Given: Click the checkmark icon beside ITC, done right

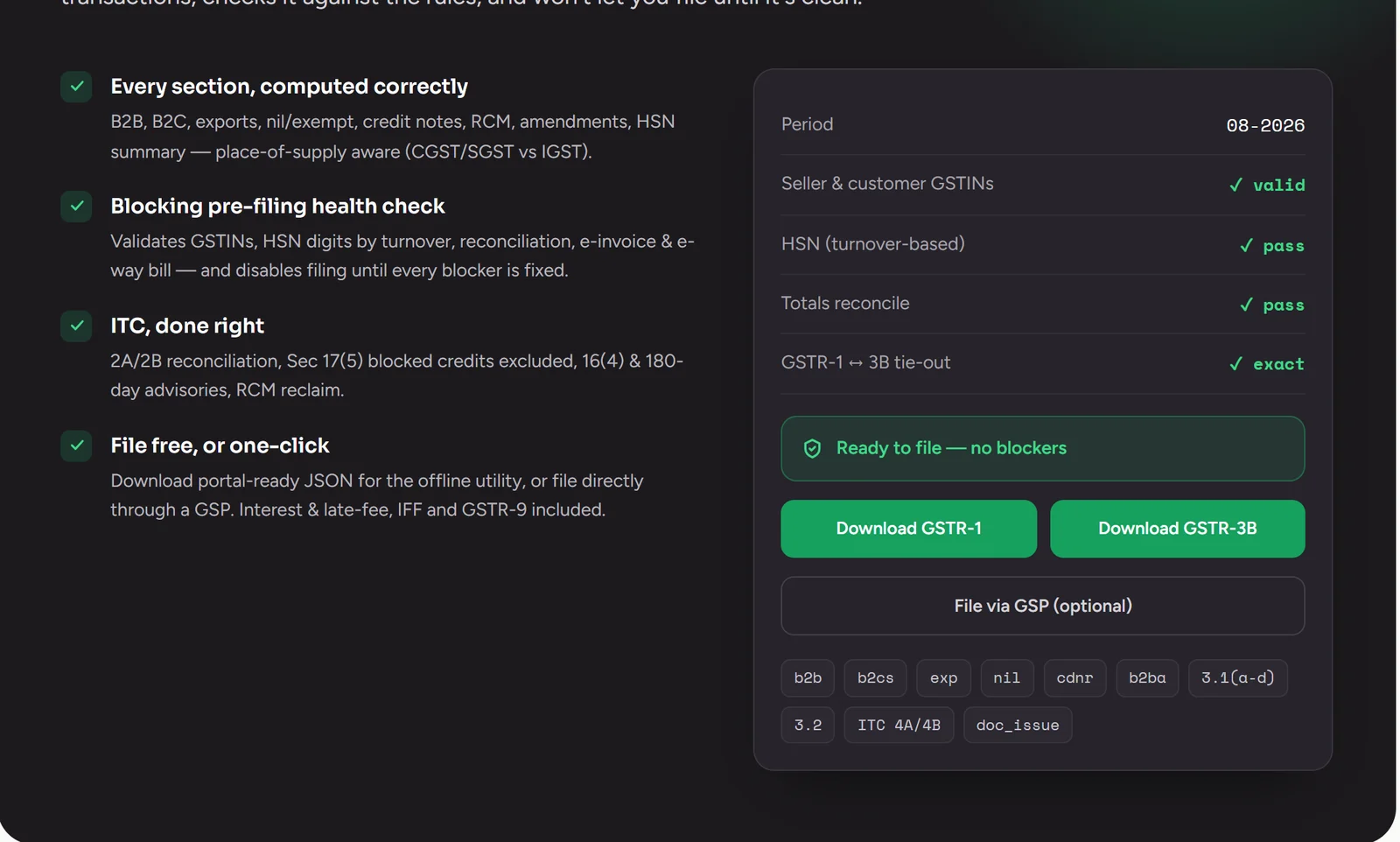Looking at the screenshot, I should tap(76, 326).
